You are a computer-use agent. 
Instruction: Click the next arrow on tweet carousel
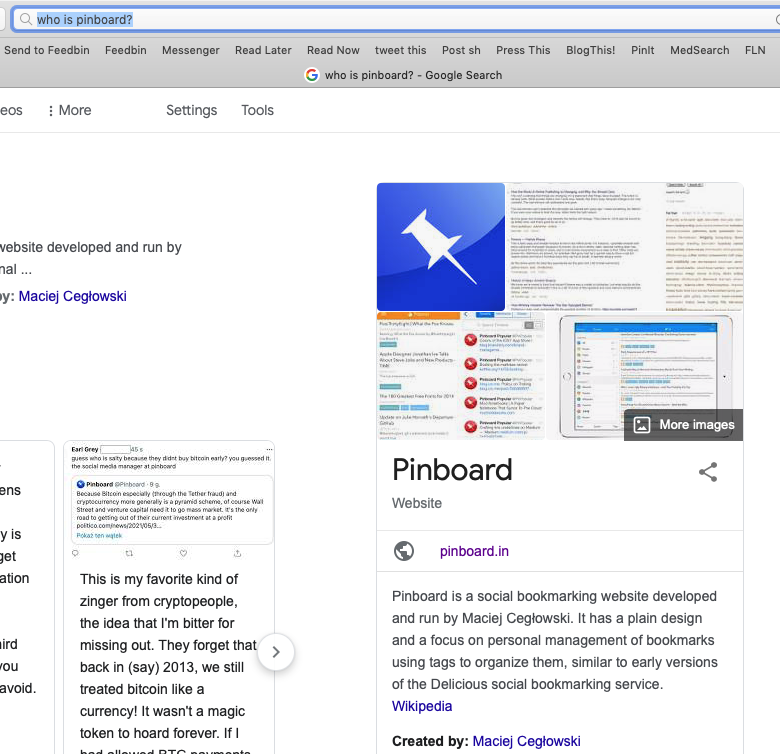click(x=276, y=652)
